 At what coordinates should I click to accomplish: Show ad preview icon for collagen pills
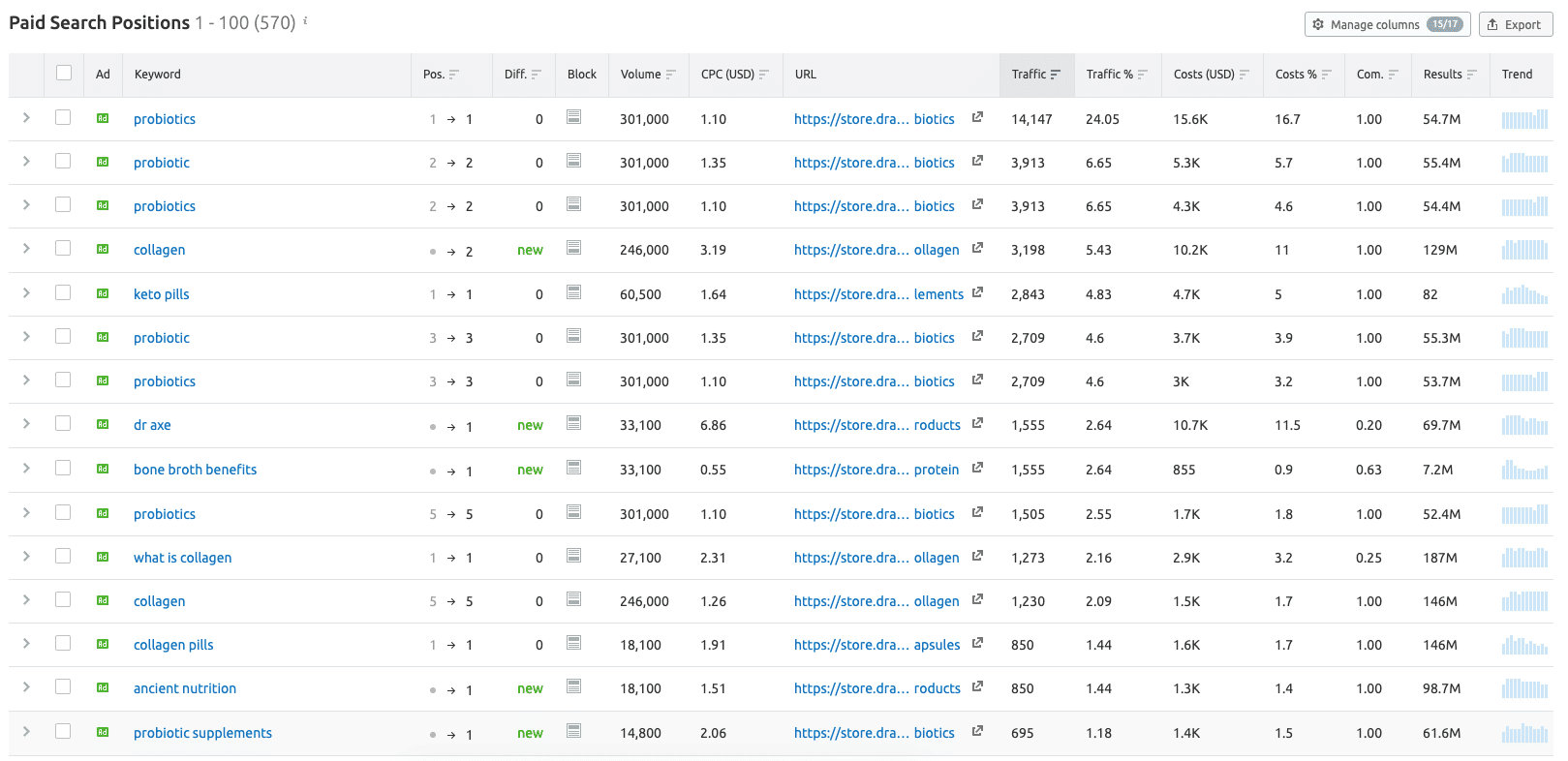pos(103,644)
